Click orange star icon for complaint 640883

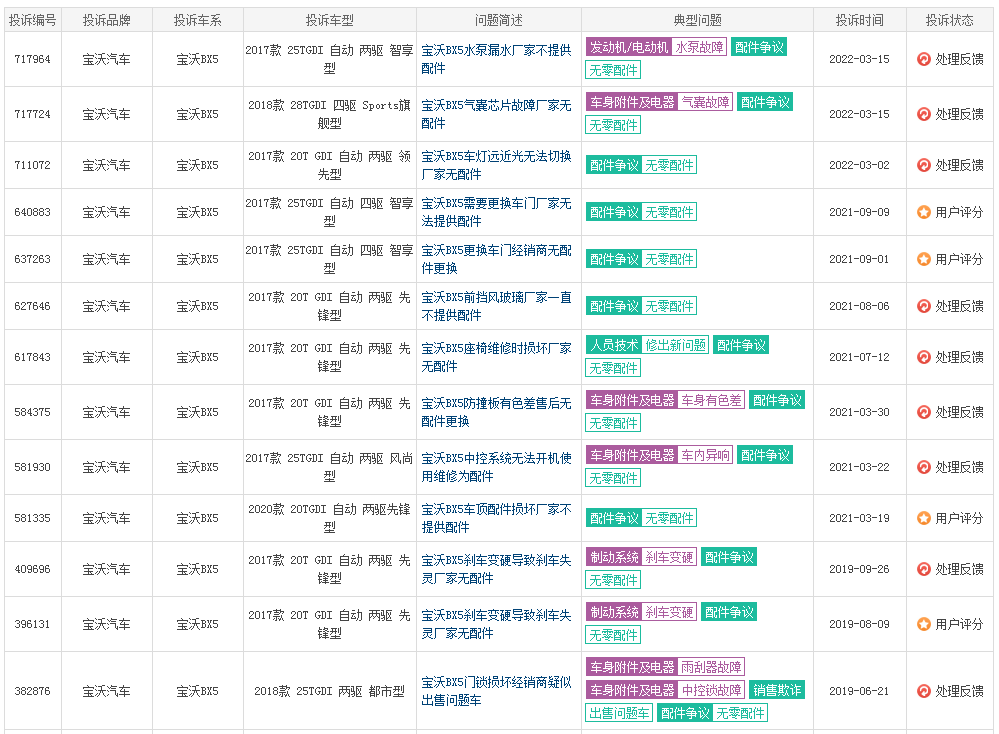click(924, 212)
